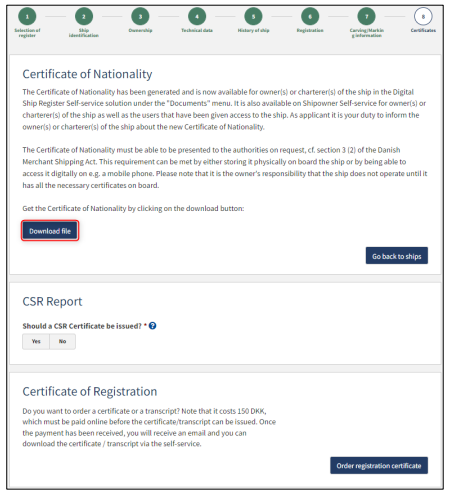Click 'Should a CSR Certificate be issued?' label
Image resolution: width=451 pixels, height=500 pixels.
tap(82, 326)
